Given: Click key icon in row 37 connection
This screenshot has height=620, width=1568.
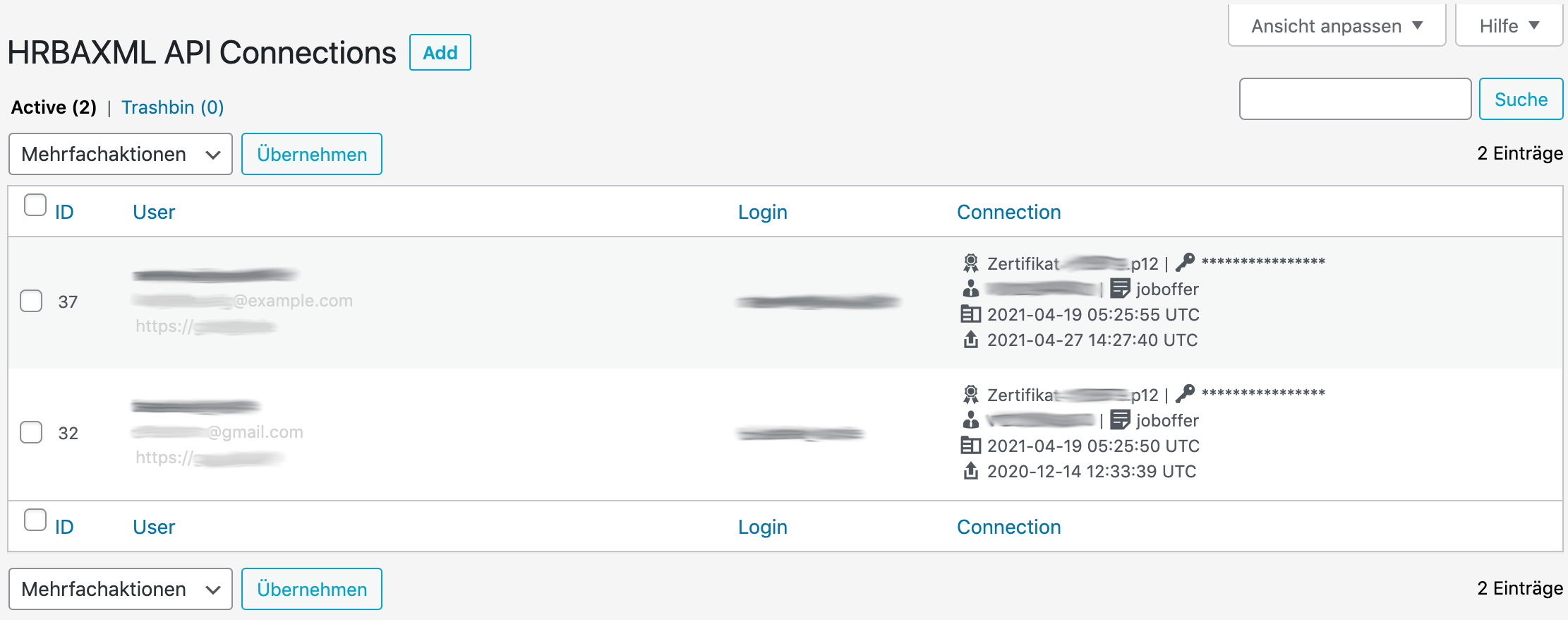Looking at the screenshot, I should tap(1185, 262).
